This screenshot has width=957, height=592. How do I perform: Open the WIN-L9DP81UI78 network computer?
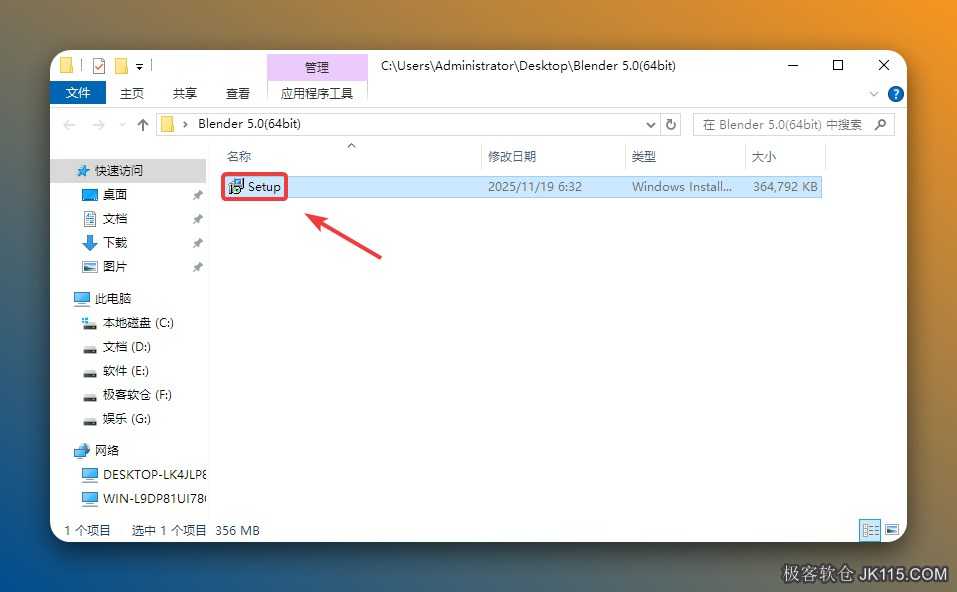coord(154,499)
